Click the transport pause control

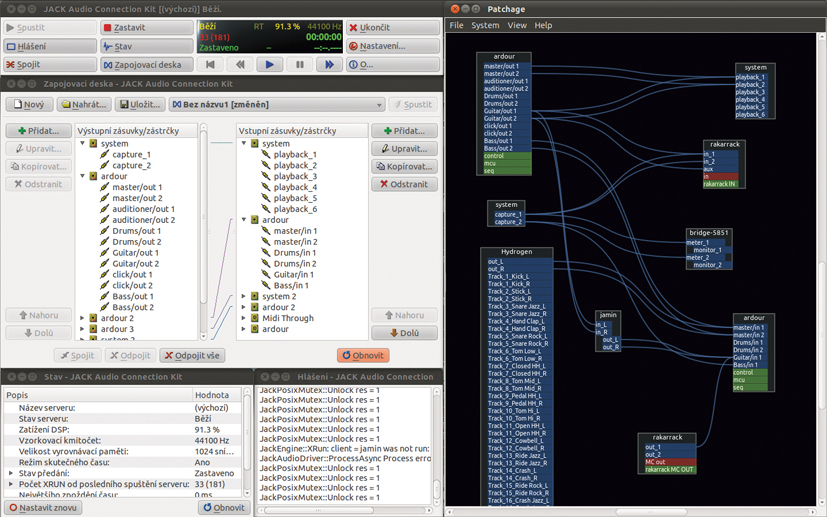coord(300,64)
